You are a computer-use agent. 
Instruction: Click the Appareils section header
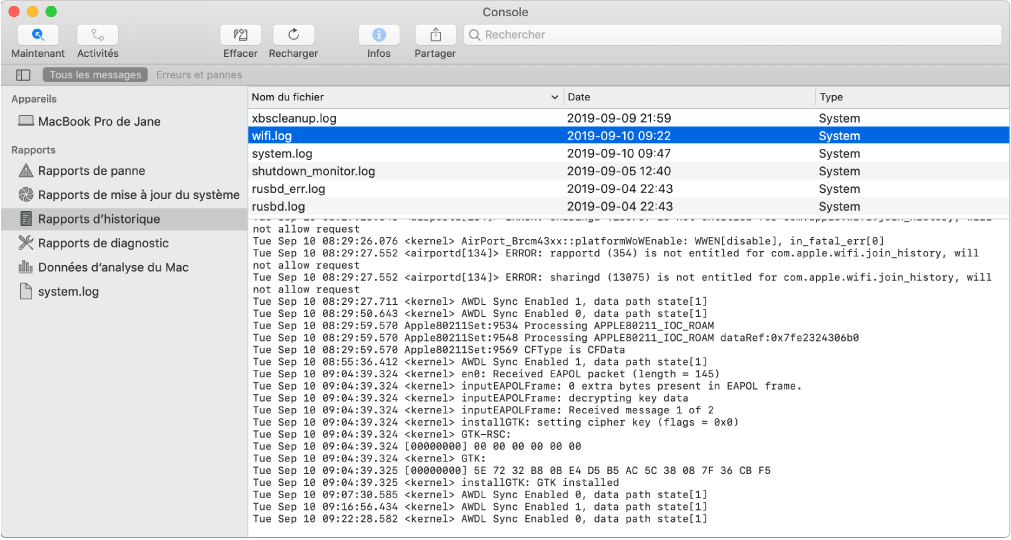tap(34, 99)
